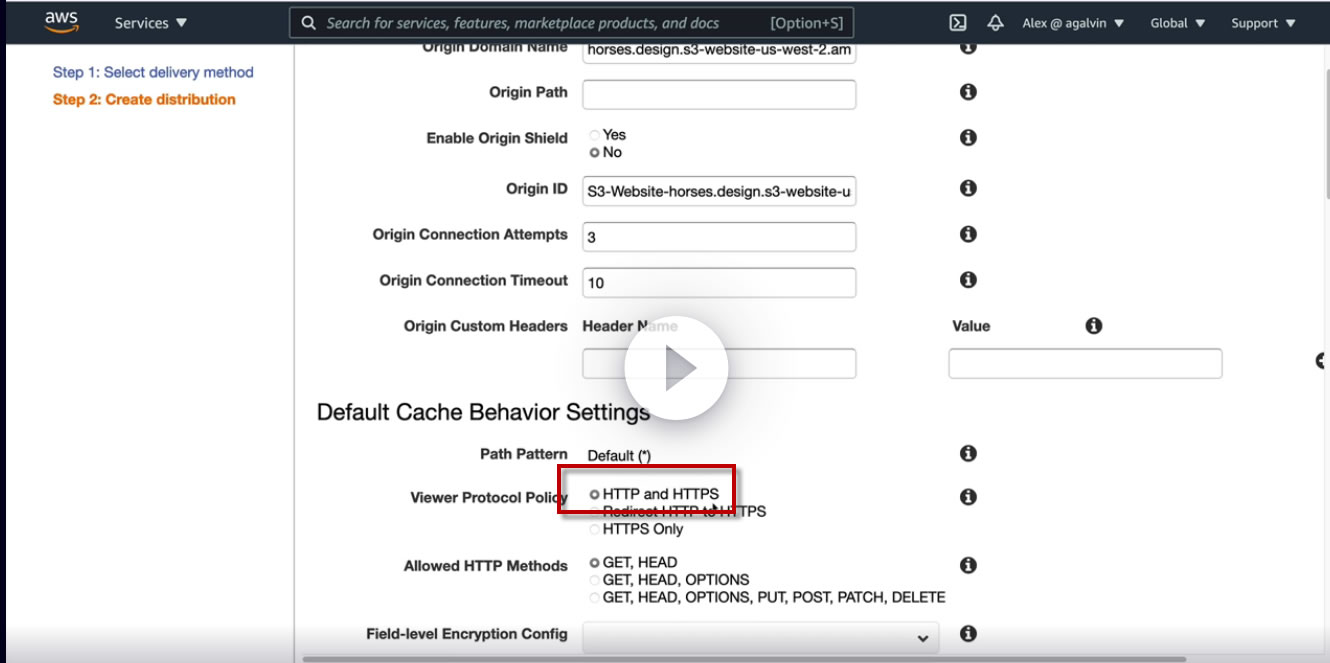The height and width of the screenshot is (663, 1330).
Task: Show info for Origin Connection Attempts
Action: coord(968,234)
